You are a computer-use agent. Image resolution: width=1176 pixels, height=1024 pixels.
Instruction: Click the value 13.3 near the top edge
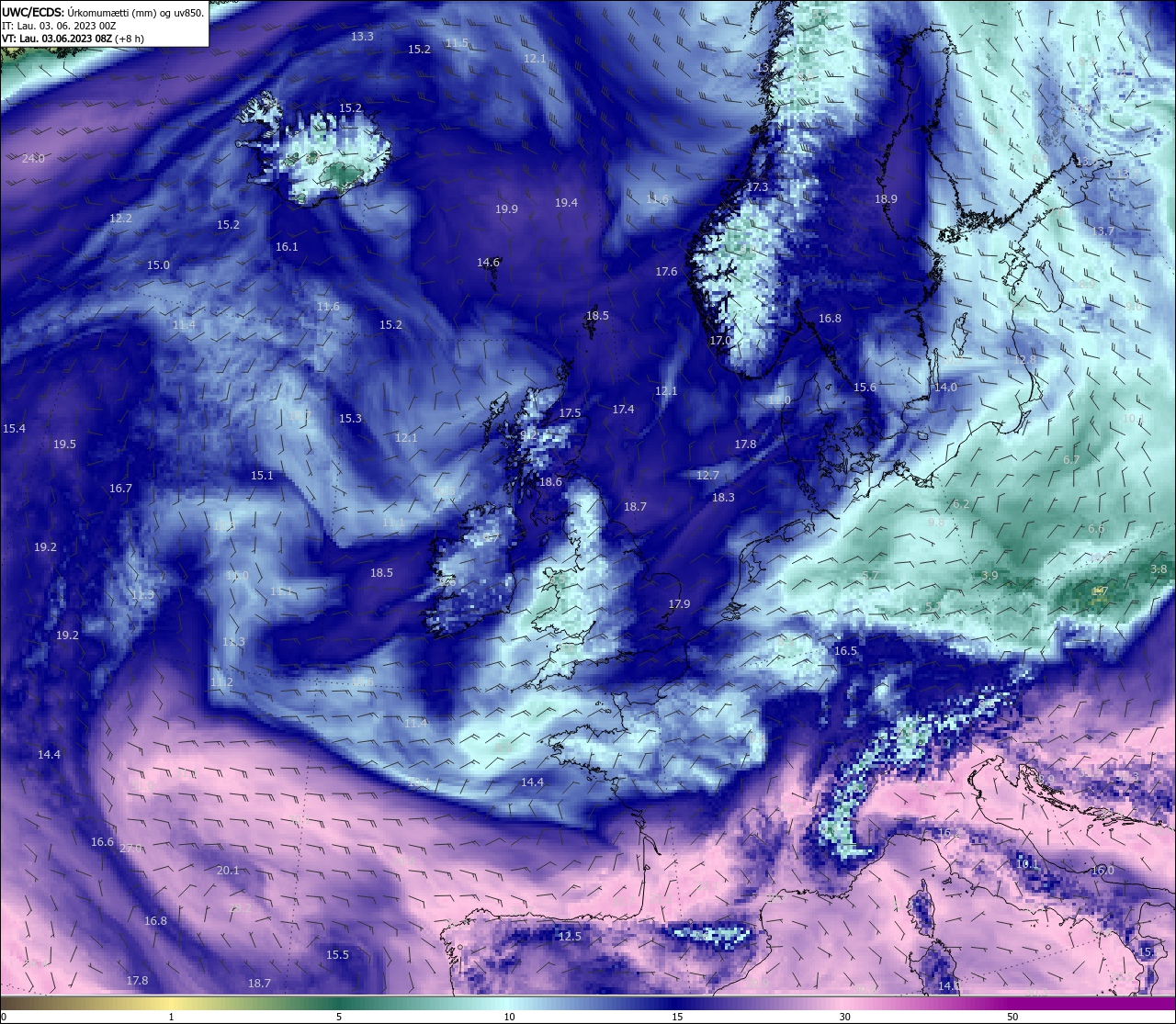point(362,37)
